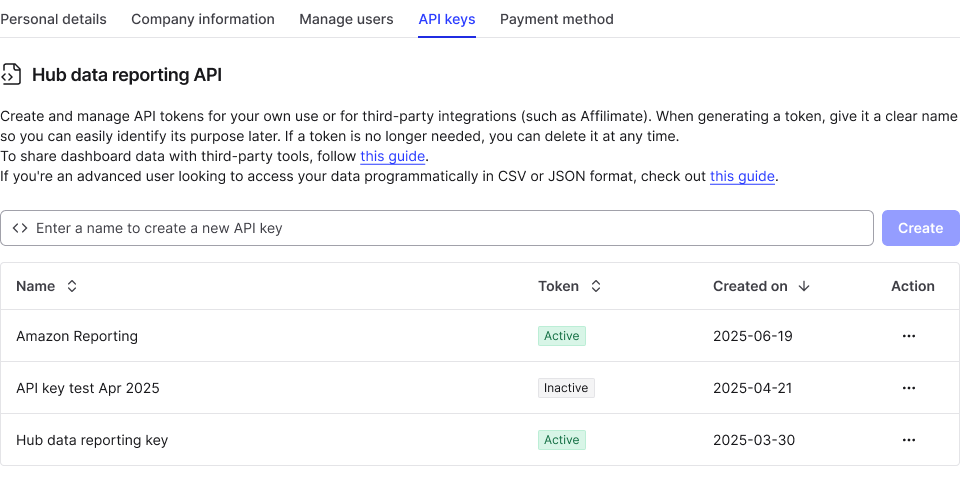
Task: Open Payment method tab
Action: point(557,19)
